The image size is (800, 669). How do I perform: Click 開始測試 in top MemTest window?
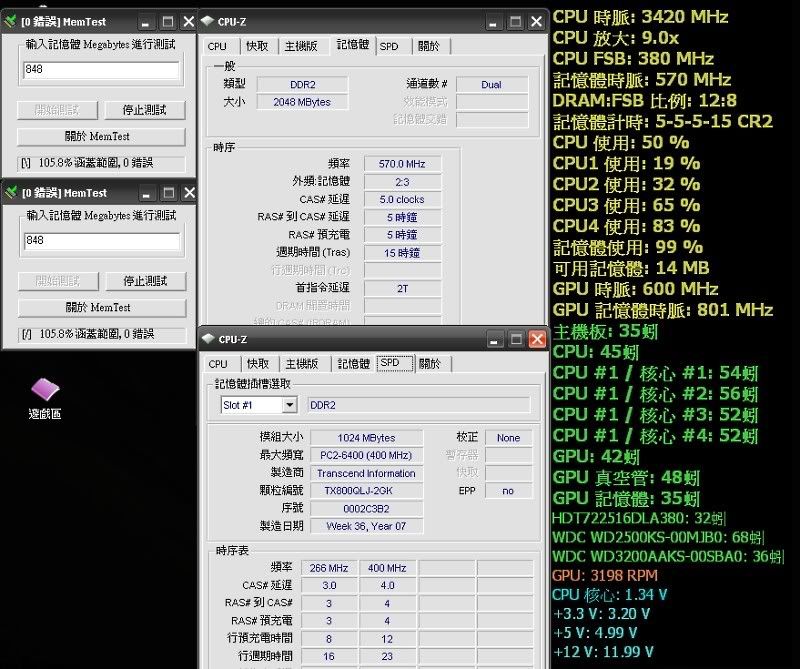[x=57, y=110]
